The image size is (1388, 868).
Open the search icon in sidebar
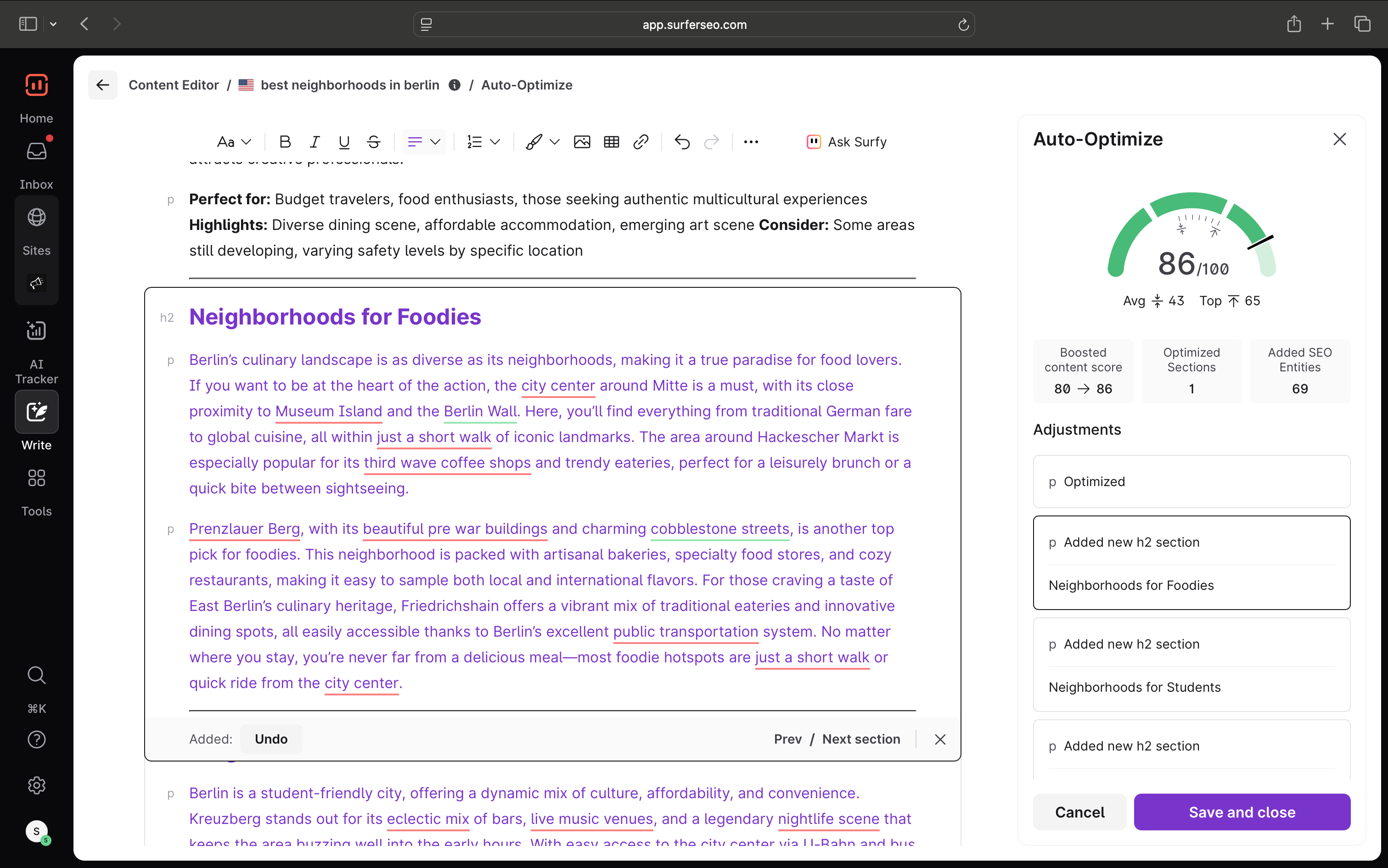pos(36,675)
